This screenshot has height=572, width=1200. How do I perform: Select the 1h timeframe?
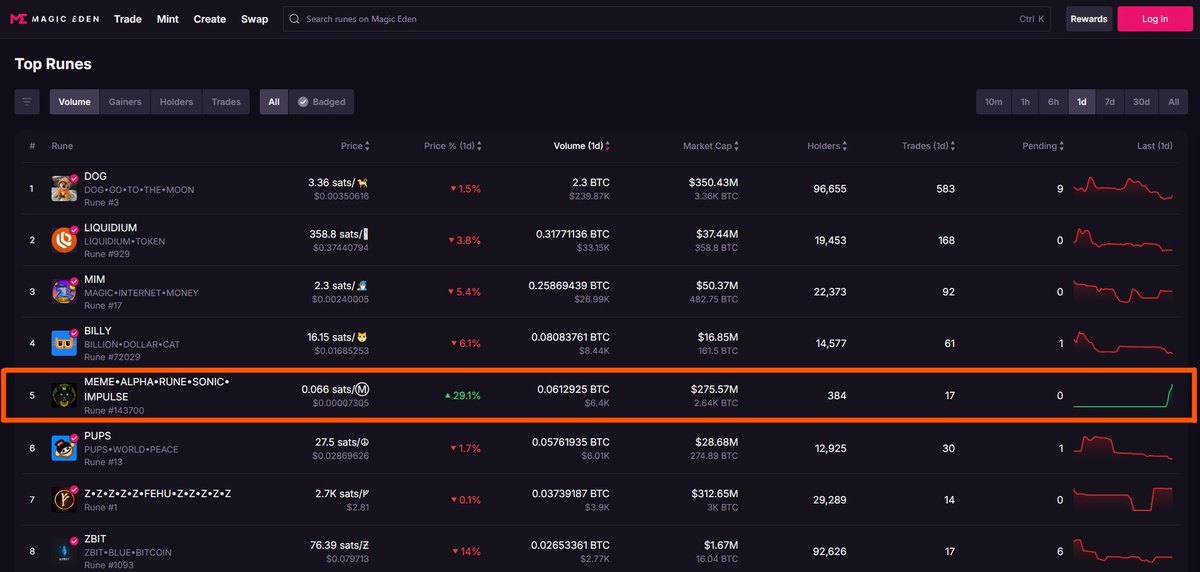click(x=1025, y=101)
